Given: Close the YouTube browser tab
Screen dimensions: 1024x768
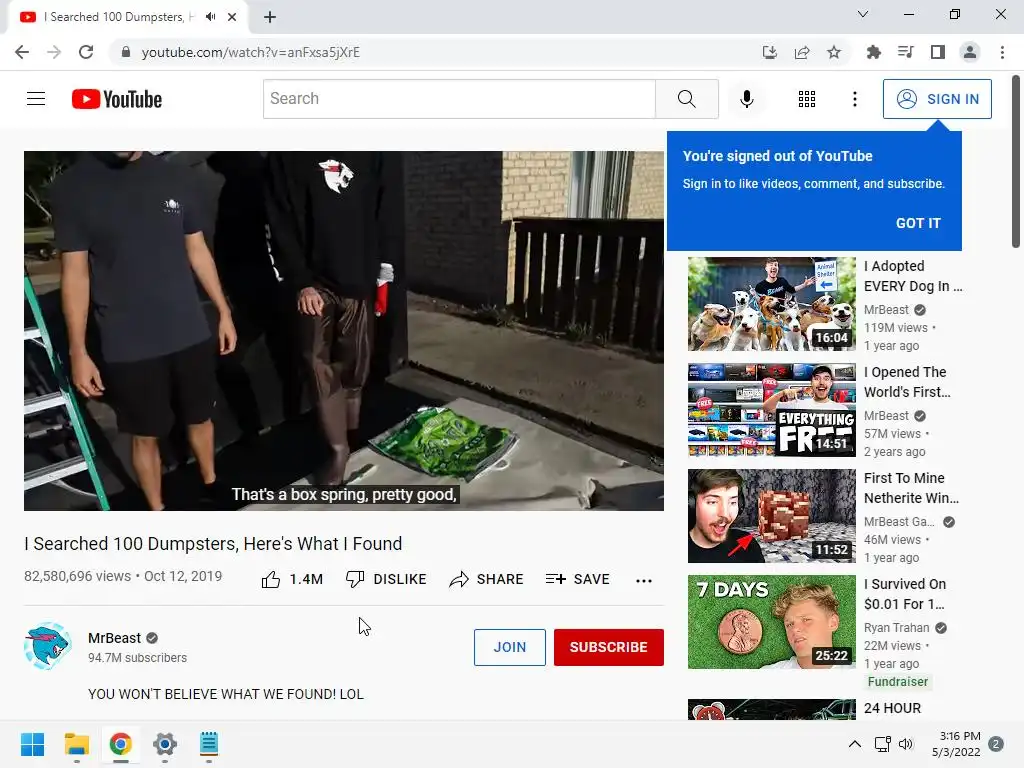Looking at the screenshot, I should pos(232,17).
